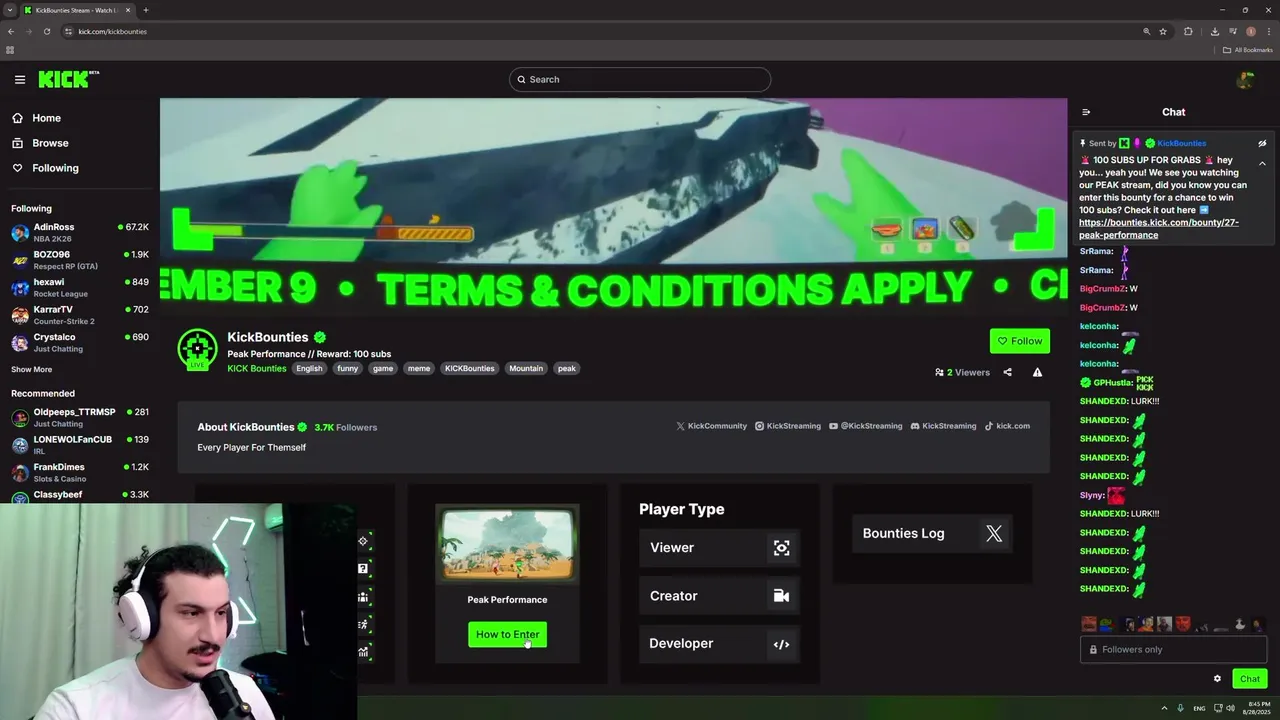Open the hamburger menu beside the Kick logo

coord(20,79)
